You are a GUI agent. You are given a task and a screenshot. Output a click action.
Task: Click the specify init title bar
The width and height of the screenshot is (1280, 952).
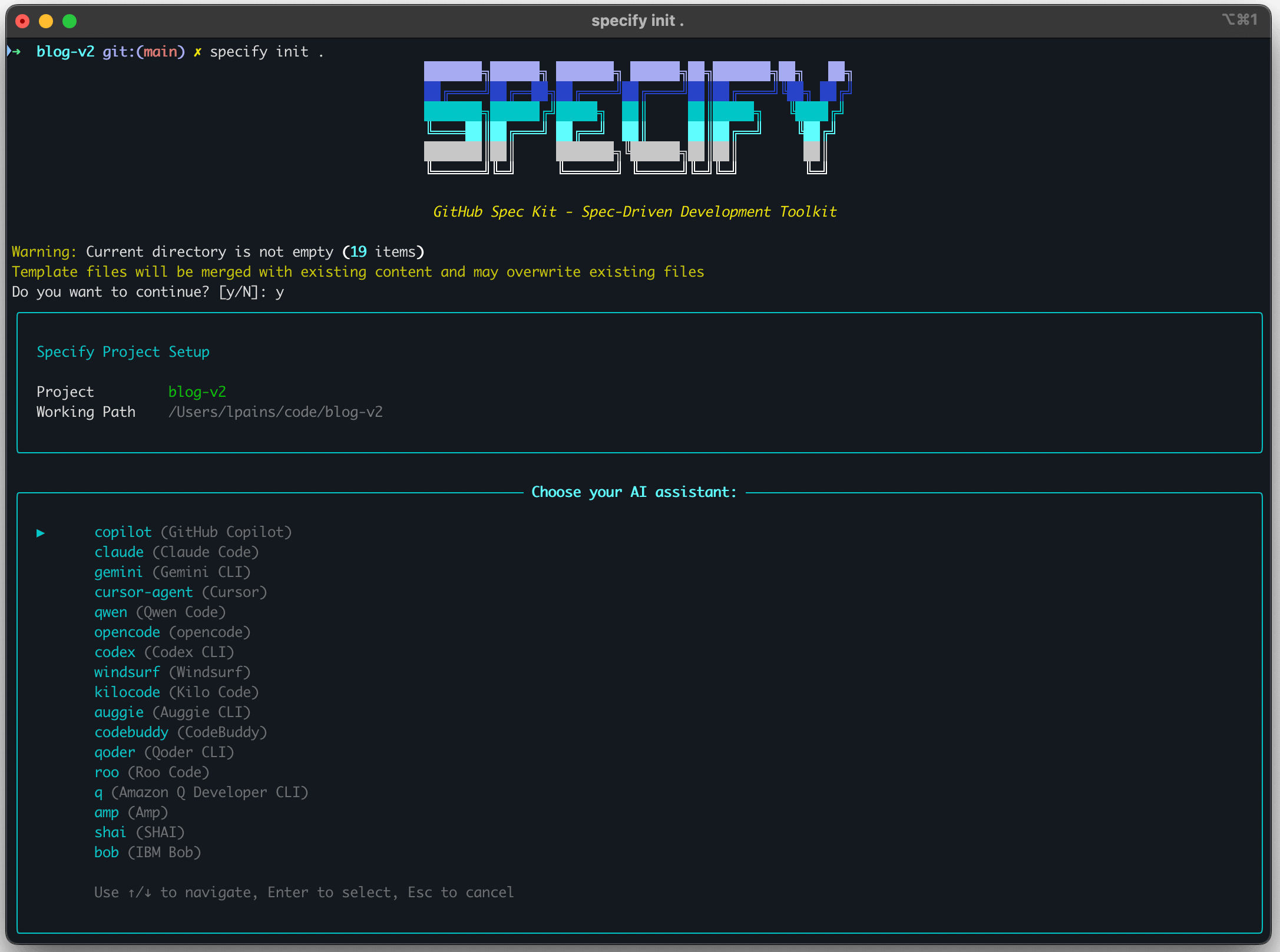pyautogui.click(x=638, y=20)
